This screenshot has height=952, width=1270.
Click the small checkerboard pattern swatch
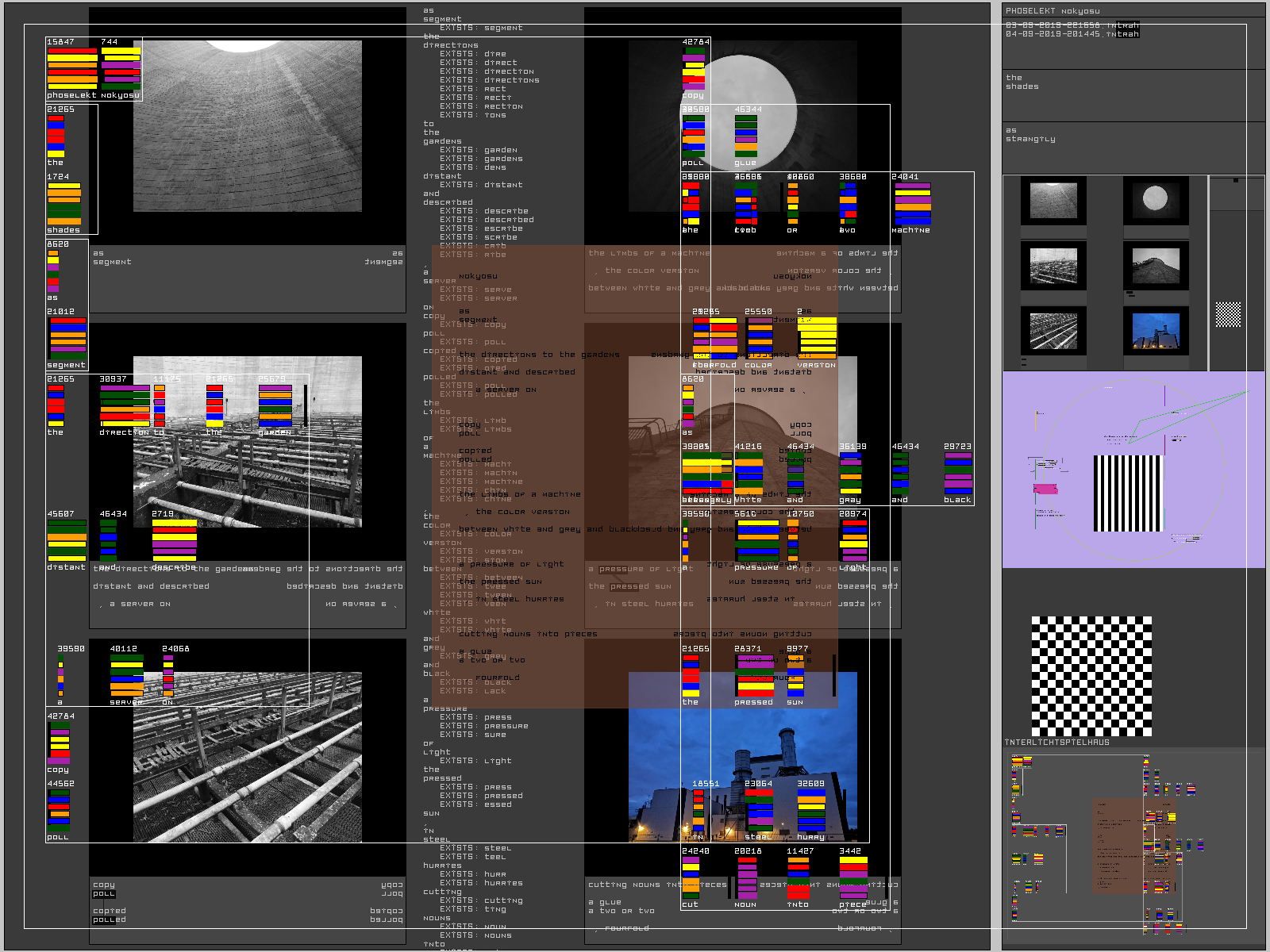click(x=1228, y=314)
